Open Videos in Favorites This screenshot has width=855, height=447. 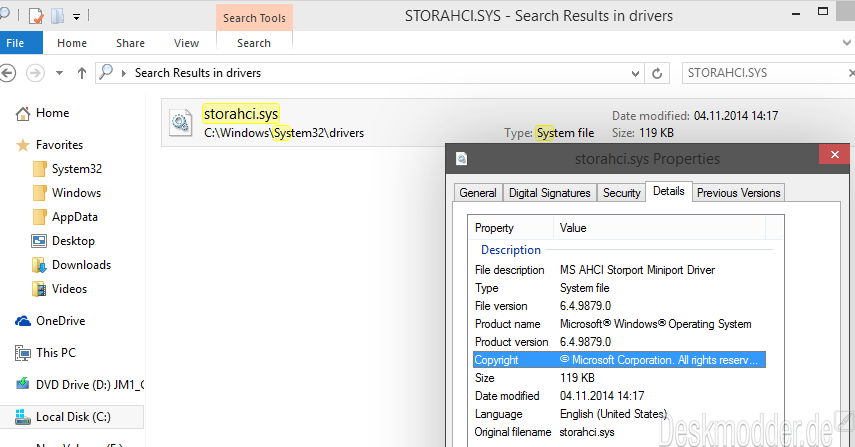click(x=69, y=289)
